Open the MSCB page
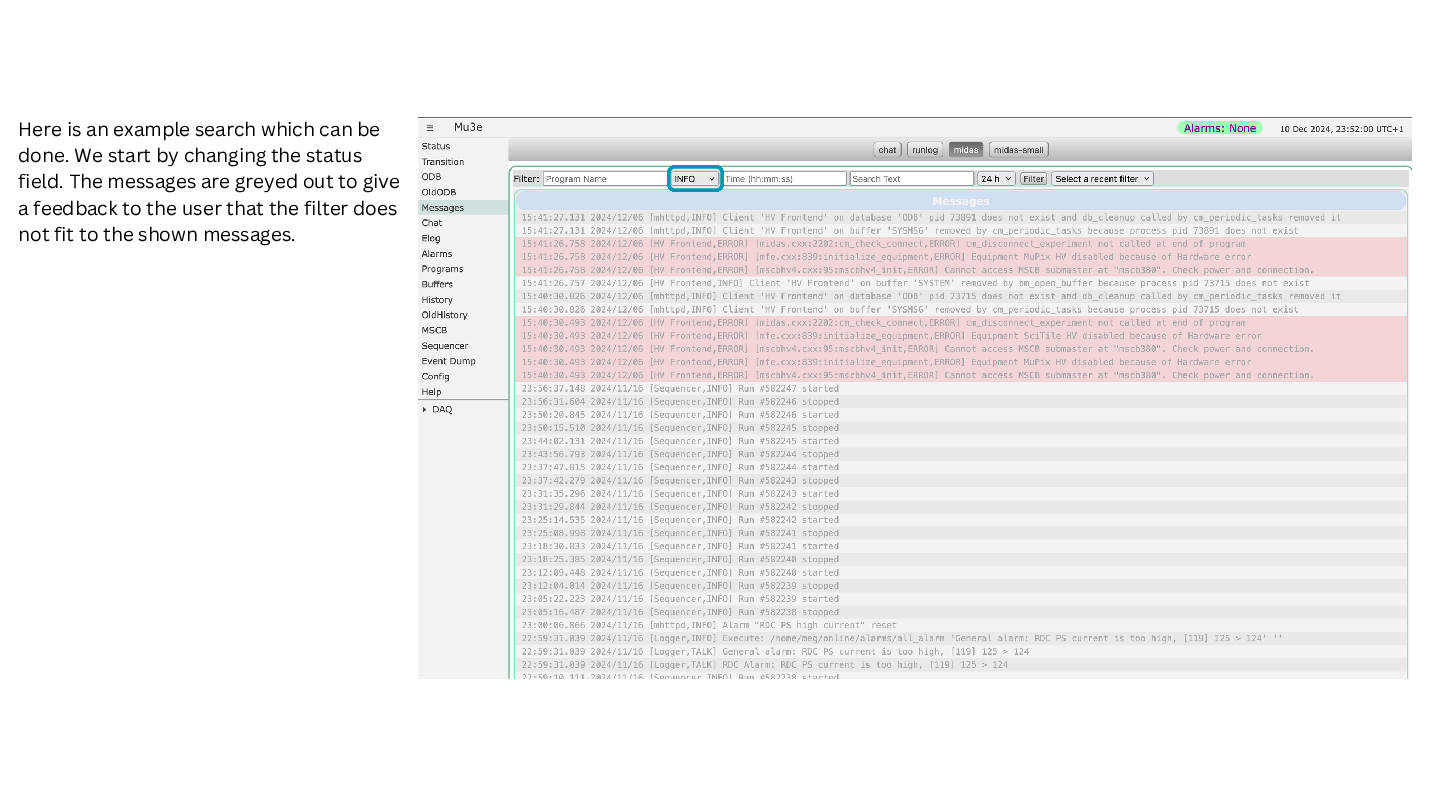Viewport: 1440px width, 810px height. 434,330
